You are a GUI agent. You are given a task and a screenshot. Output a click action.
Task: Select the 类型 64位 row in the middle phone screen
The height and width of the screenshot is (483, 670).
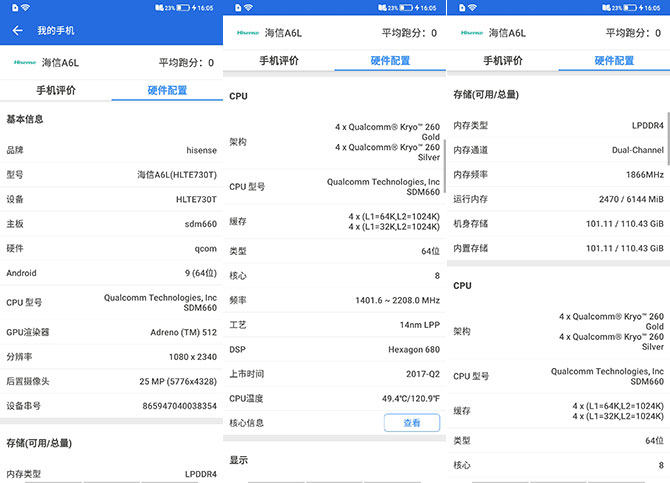335,251
